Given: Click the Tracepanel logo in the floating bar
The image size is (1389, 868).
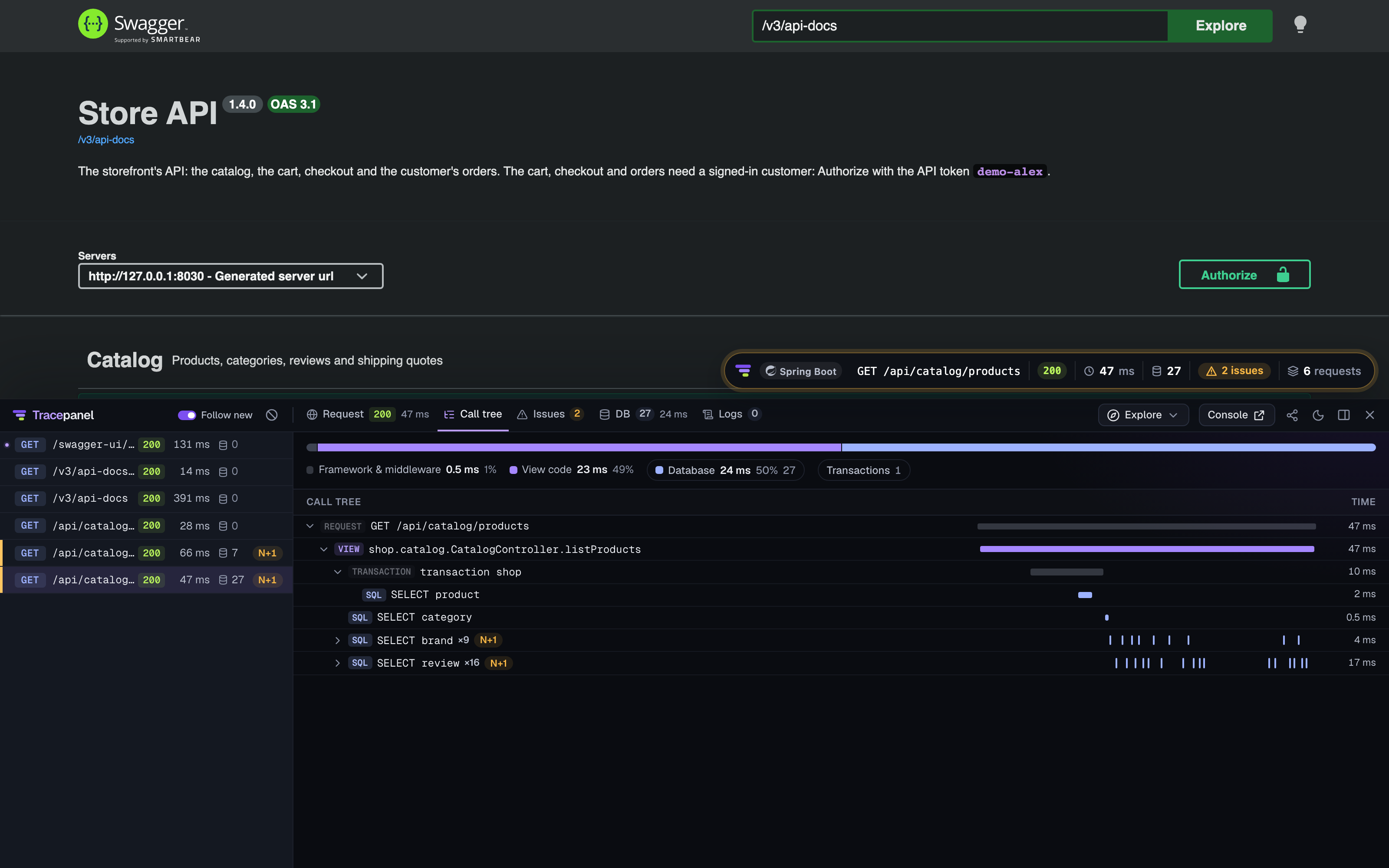Looking at the screenshot, I should [x=743, y=371].
